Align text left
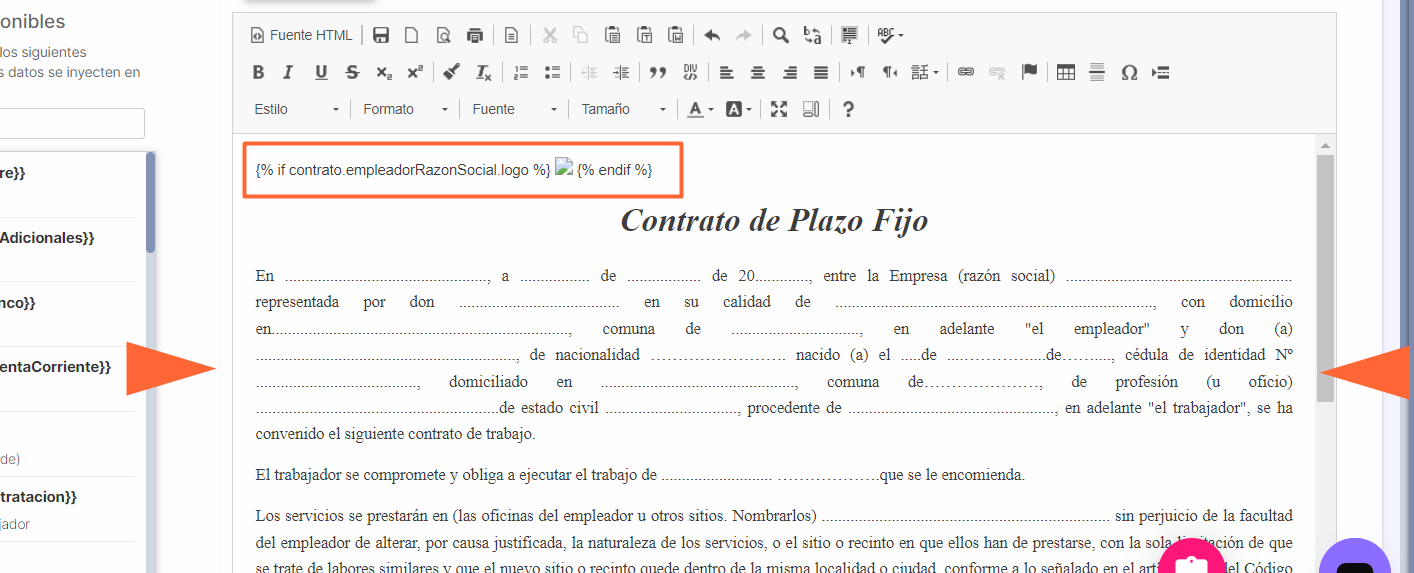The image size is (1414, 573). 727,72
